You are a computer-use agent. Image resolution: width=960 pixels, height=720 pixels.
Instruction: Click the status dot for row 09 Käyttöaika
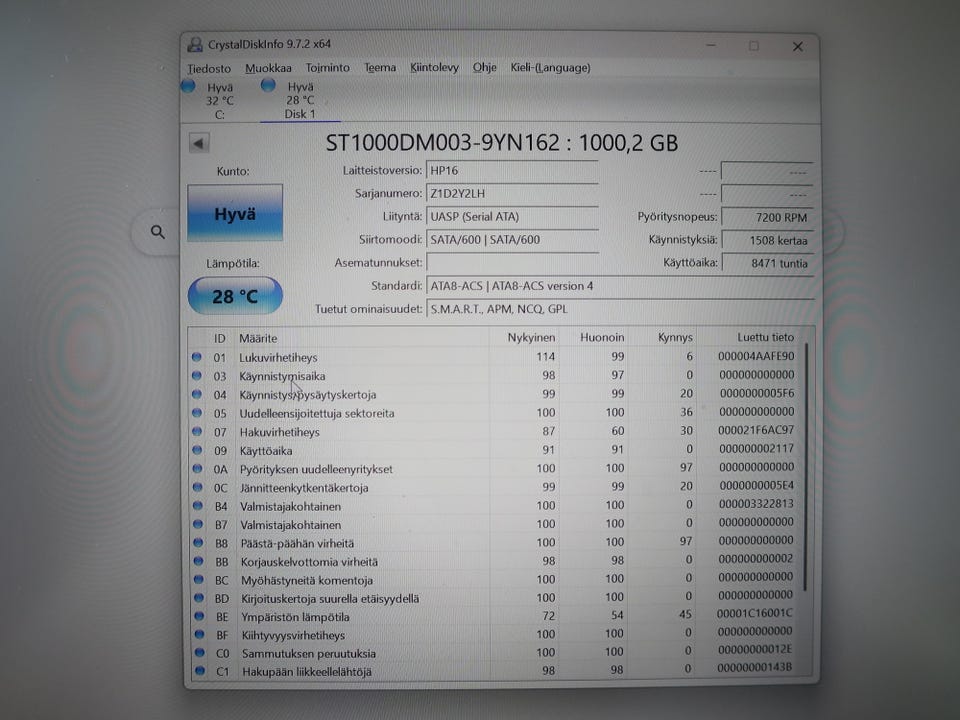click(x=197, y=450)
